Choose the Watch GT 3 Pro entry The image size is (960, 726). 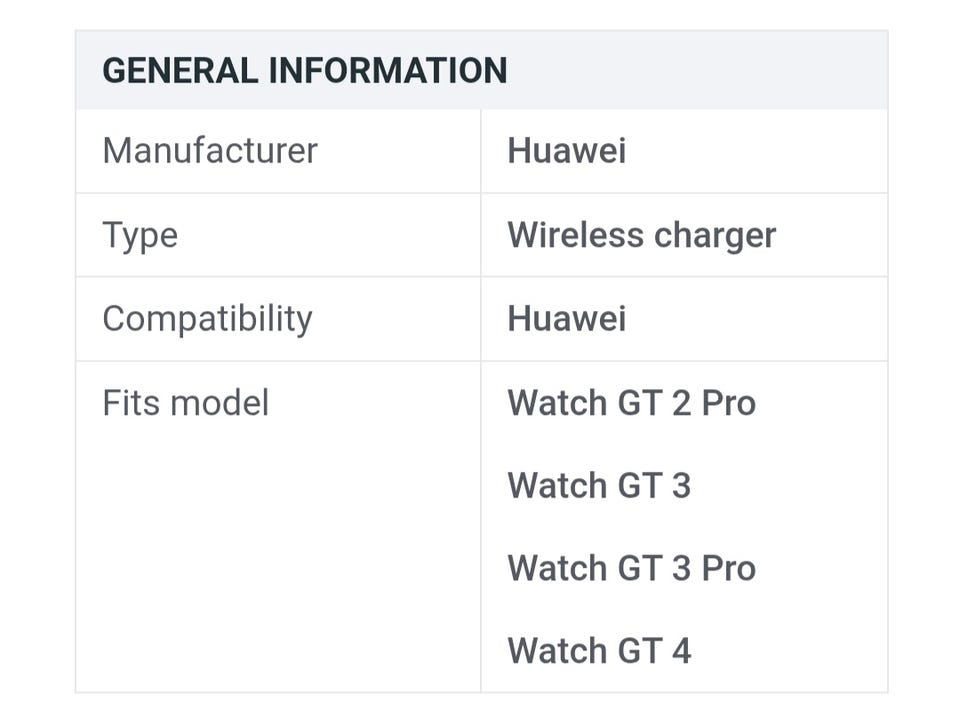[631, 568]
